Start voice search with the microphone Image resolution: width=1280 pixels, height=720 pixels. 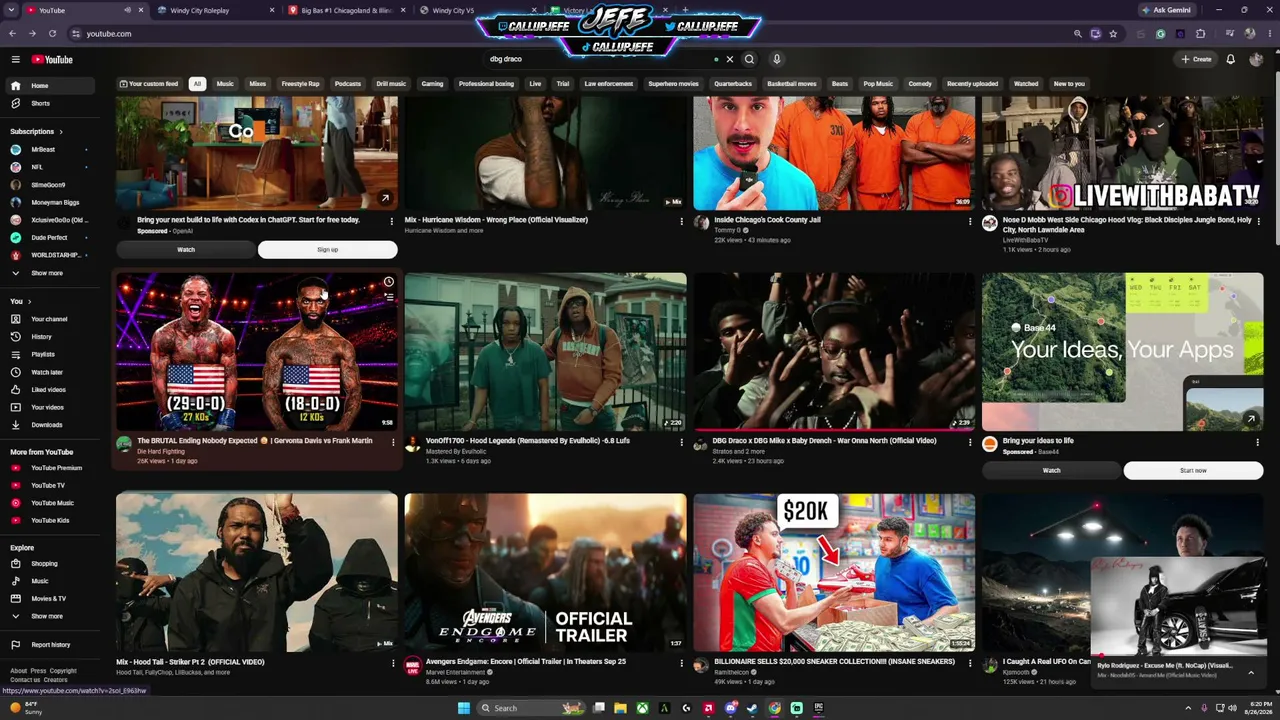(776, 59)
